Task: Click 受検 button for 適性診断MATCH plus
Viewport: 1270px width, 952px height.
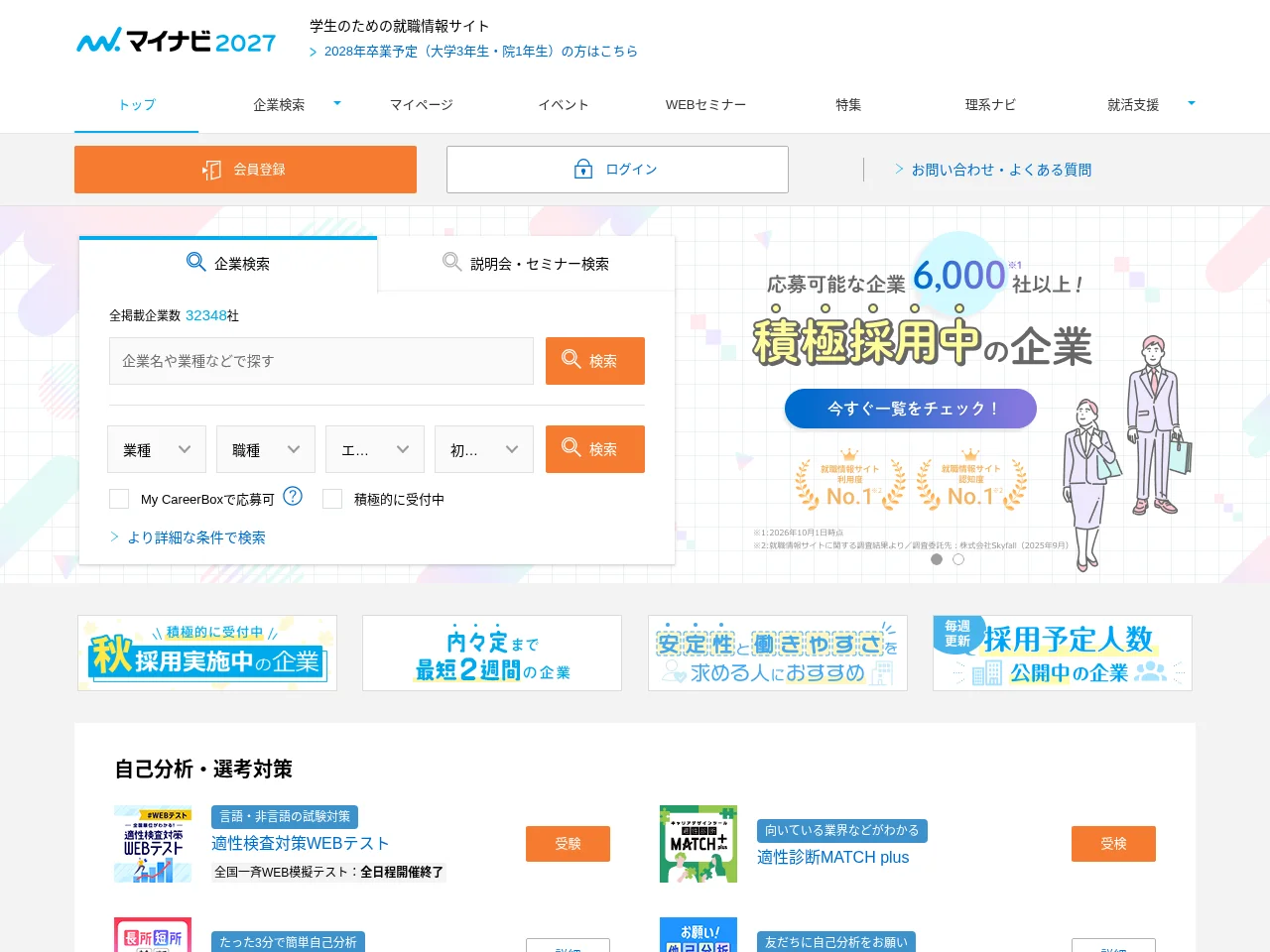Action: (1113, 844)
